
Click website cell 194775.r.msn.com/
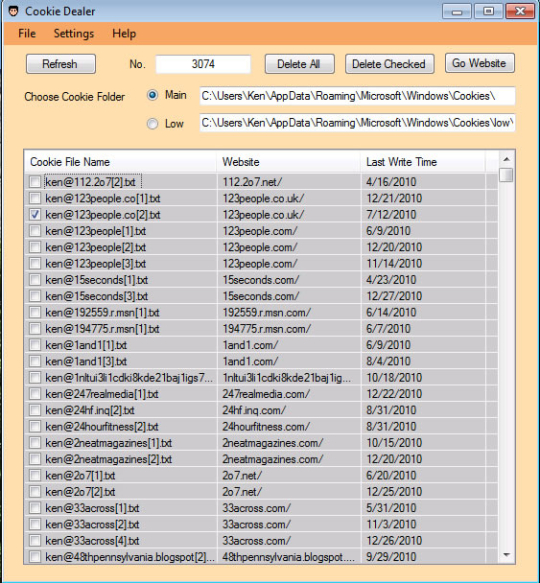267,329
